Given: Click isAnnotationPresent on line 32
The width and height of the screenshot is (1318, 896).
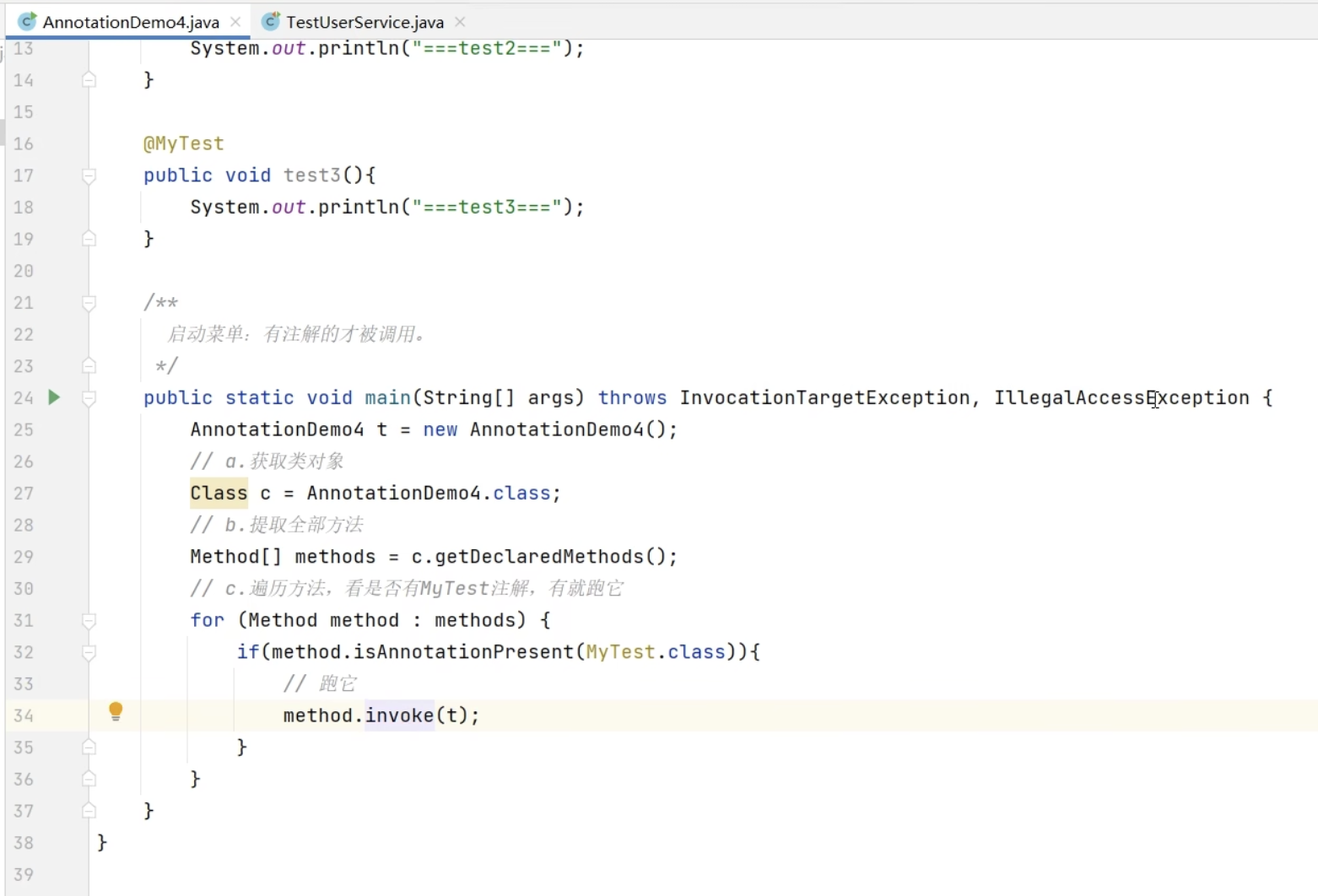Looking at the screenshot, I should [x=463, y=651].
